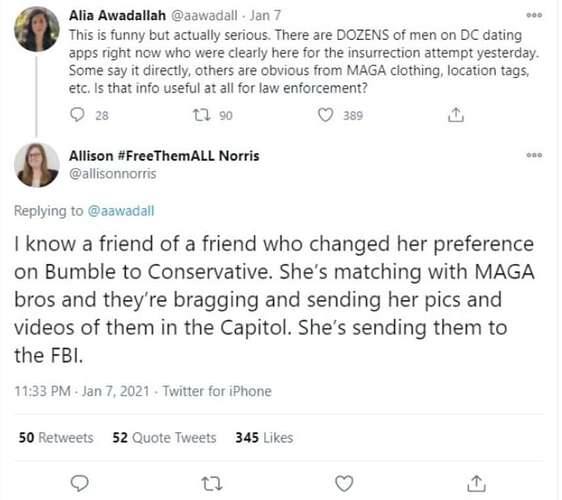Open Allison Norris's profile picture
562x500 pixels.
click(x=37, y=165)
